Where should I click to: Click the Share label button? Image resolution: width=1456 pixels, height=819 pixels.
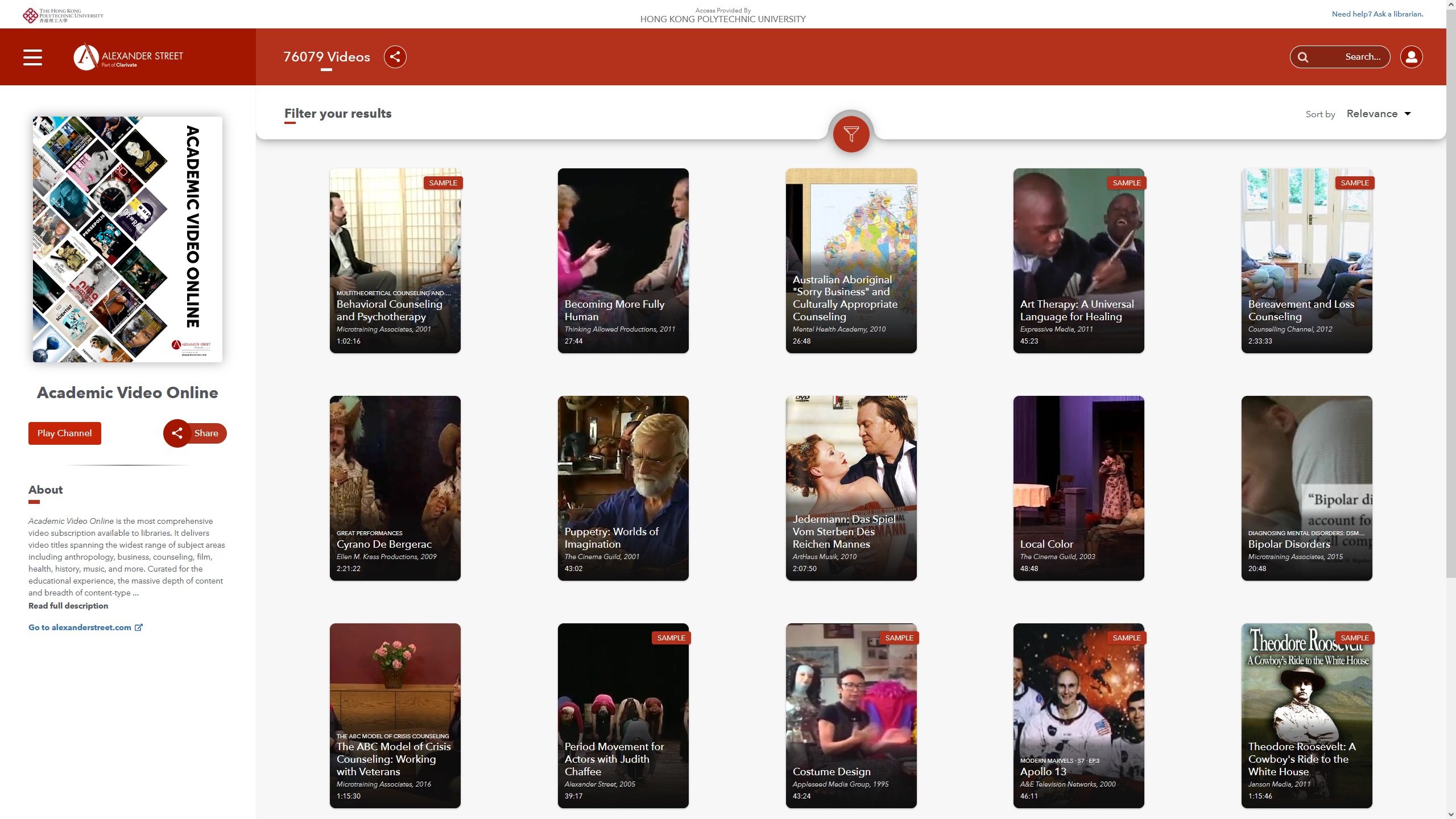[206, 433]
